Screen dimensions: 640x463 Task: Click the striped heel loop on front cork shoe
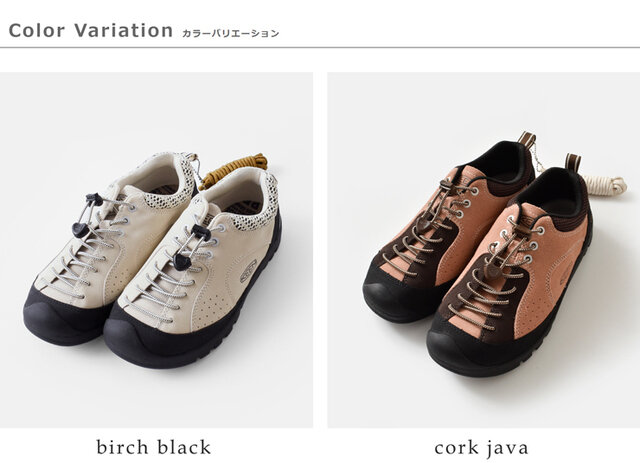pyautogui.click(x=573, y=162)
